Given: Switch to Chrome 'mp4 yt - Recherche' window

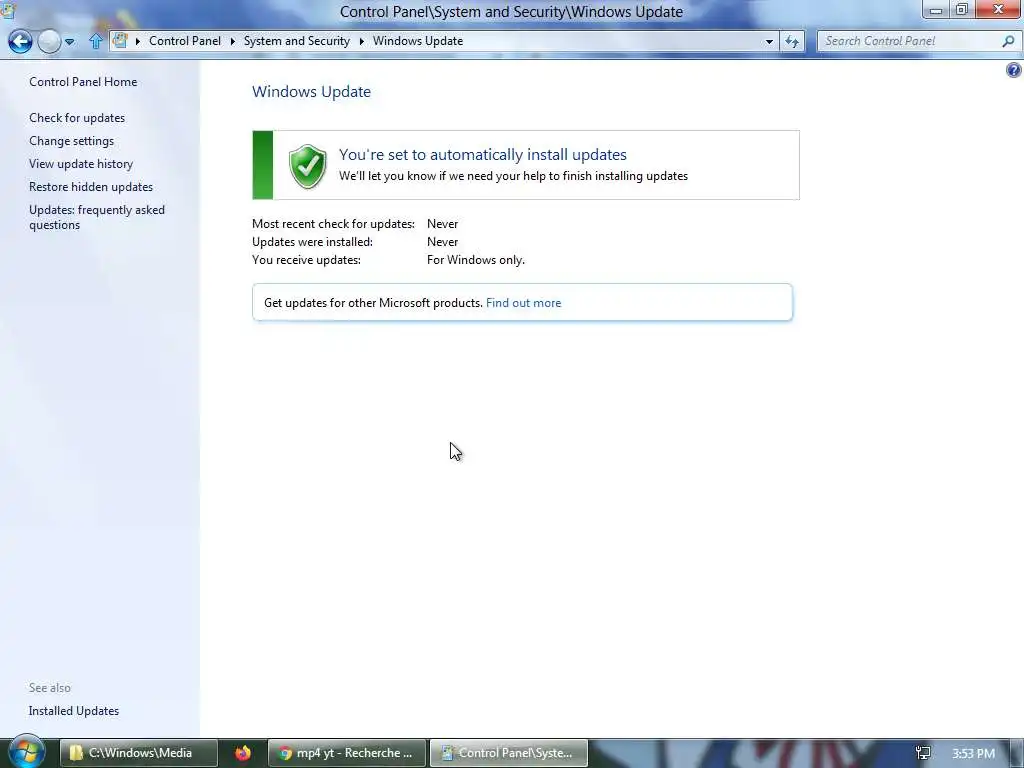Looking at the screenshot, I should click(347, 753).
